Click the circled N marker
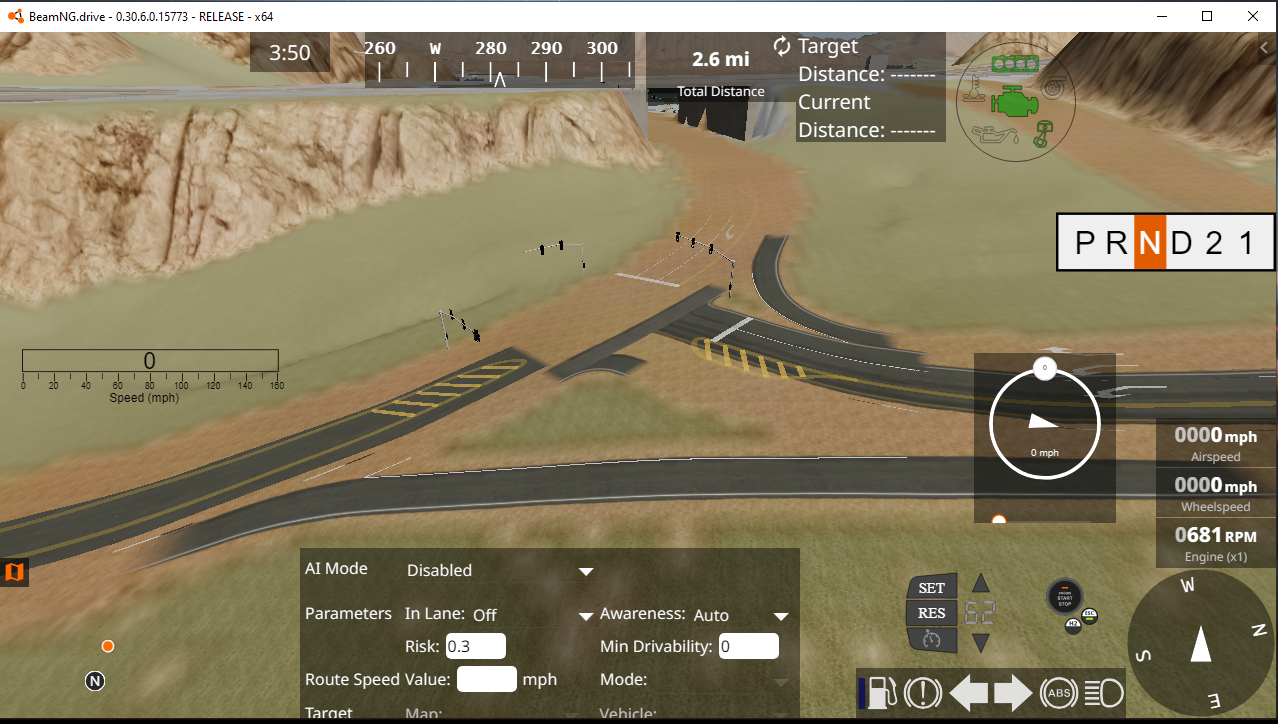This screenshot has width=1278, height=724. coord(95,681)
